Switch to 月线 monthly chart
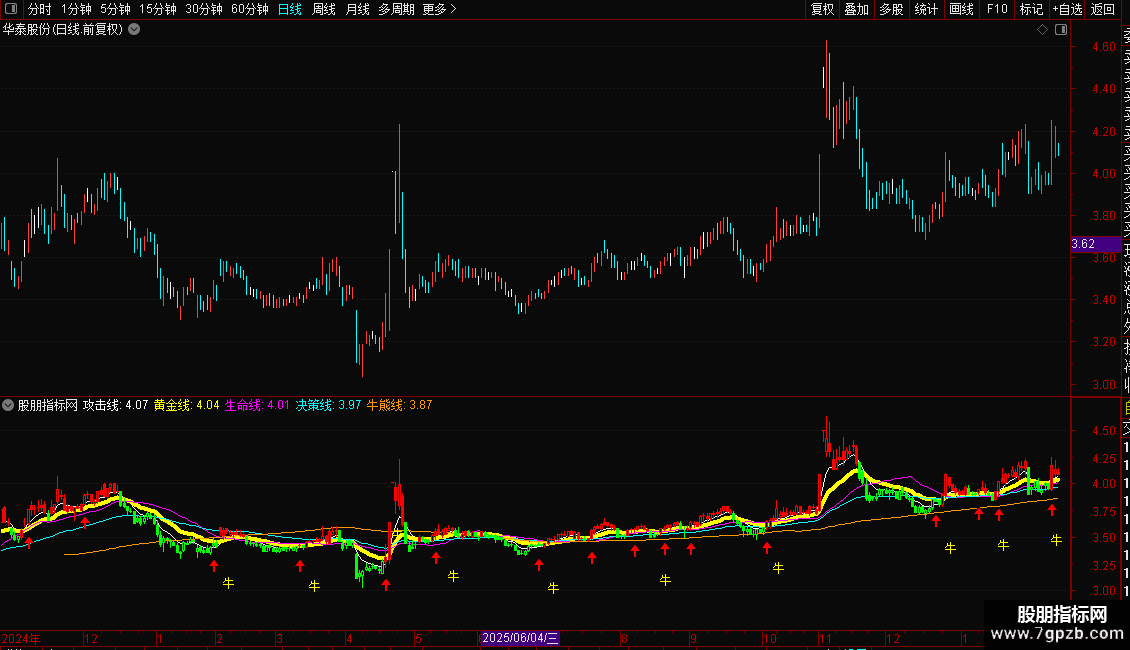This screenshot has height=650, width=1130. pyautogui.click(x=357, y=9)
